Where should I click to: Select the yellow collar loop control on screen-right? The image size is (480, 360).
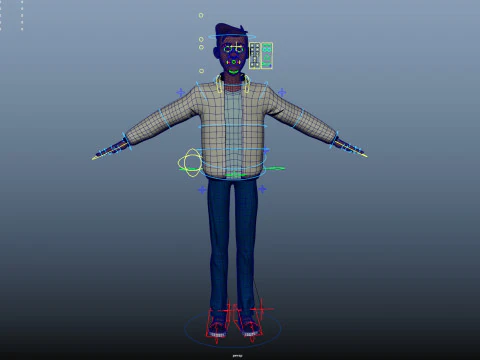[247, 84]
